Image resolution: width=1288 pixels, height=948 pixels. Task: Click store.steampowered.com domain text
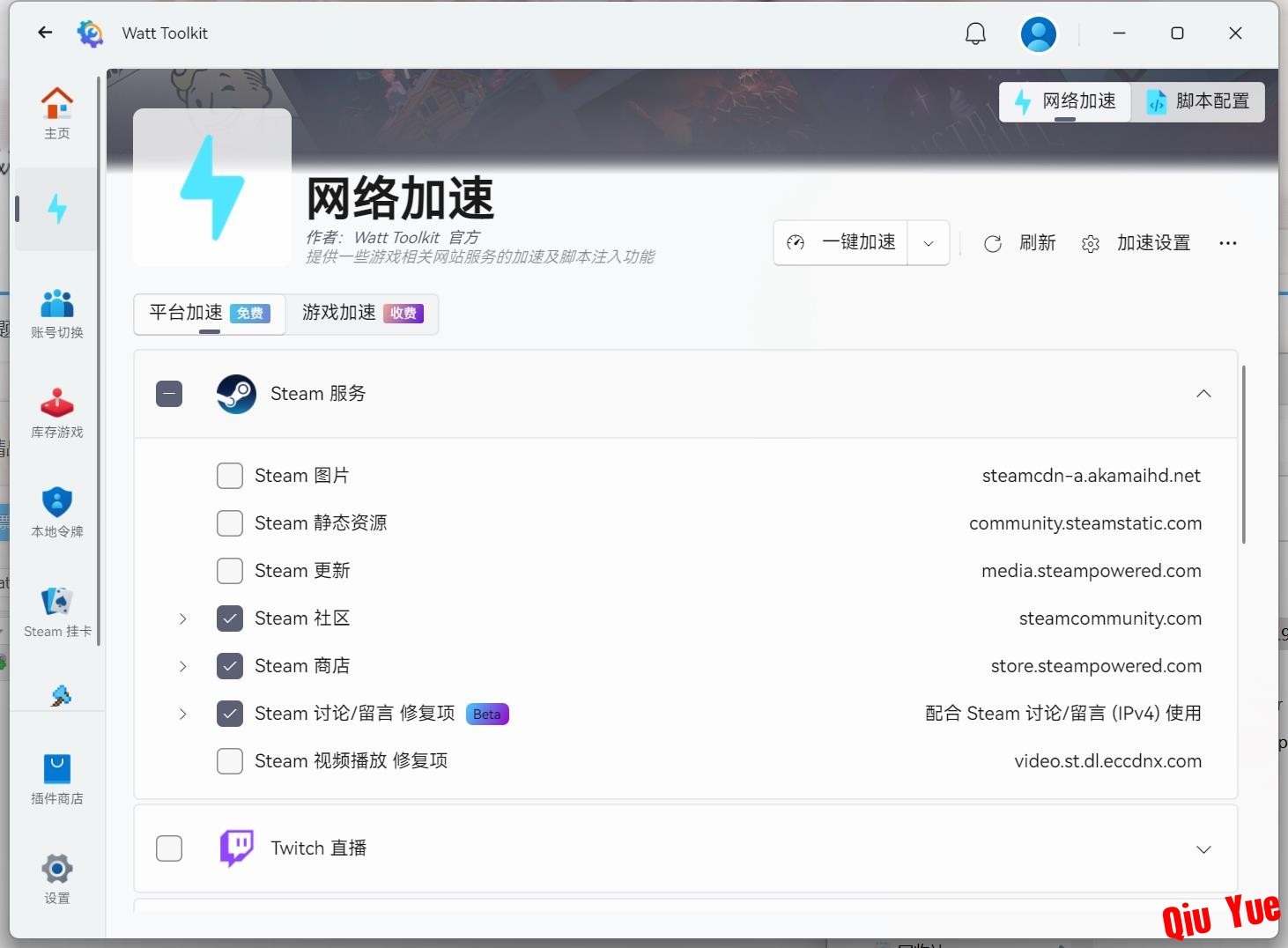coord(1096,666)
